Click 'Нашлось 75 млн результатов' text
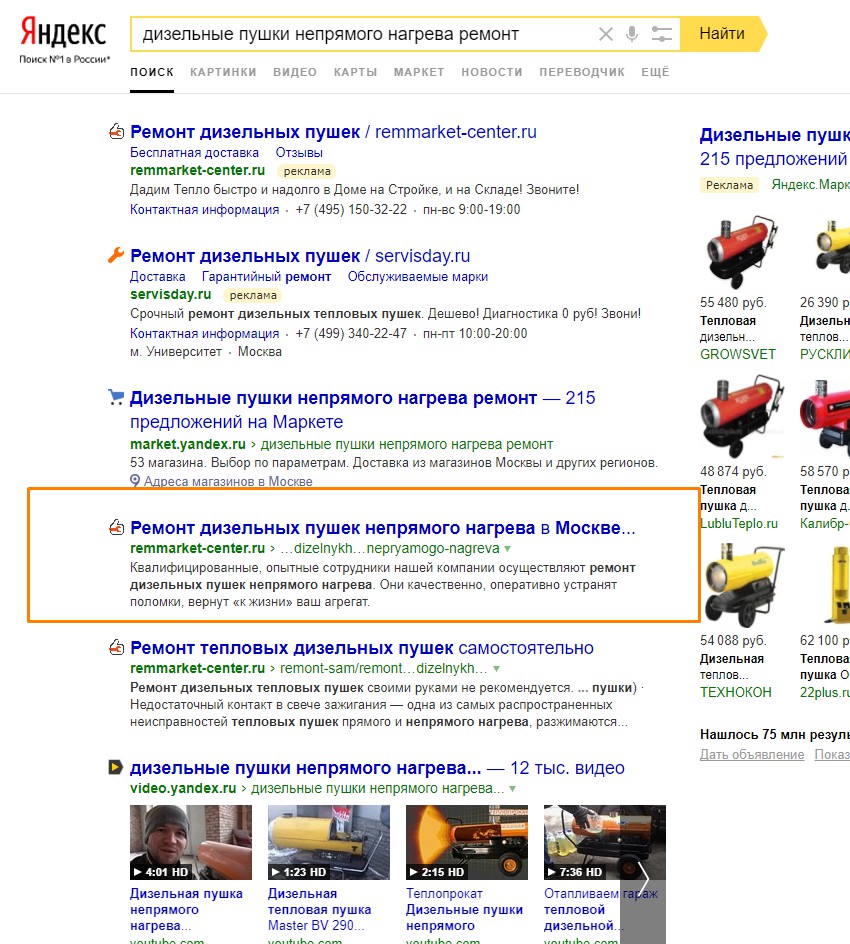Viewport: 850px width, 944px height. coord(775,734)
